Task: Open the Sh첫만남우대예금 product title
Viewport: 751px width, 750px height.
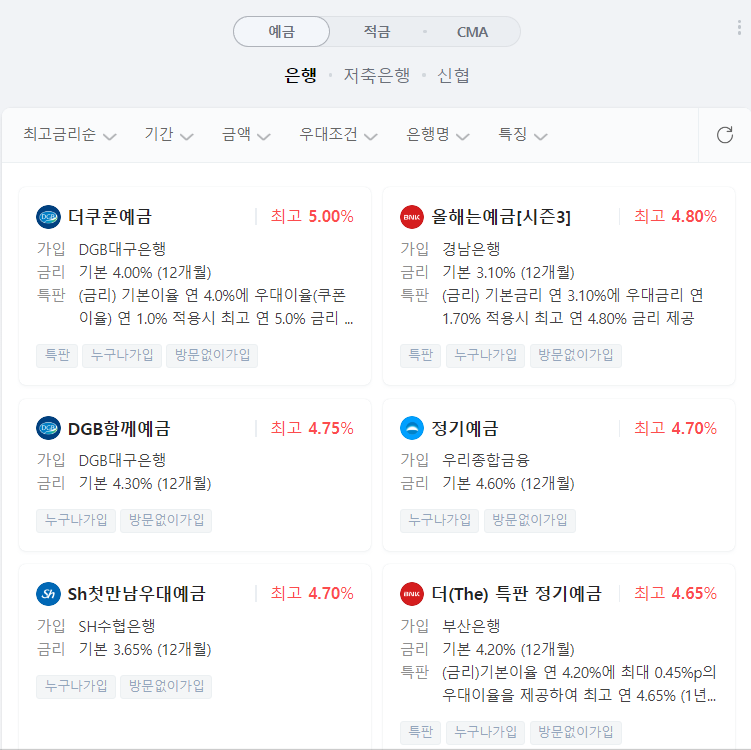Action: coord(137,594)
